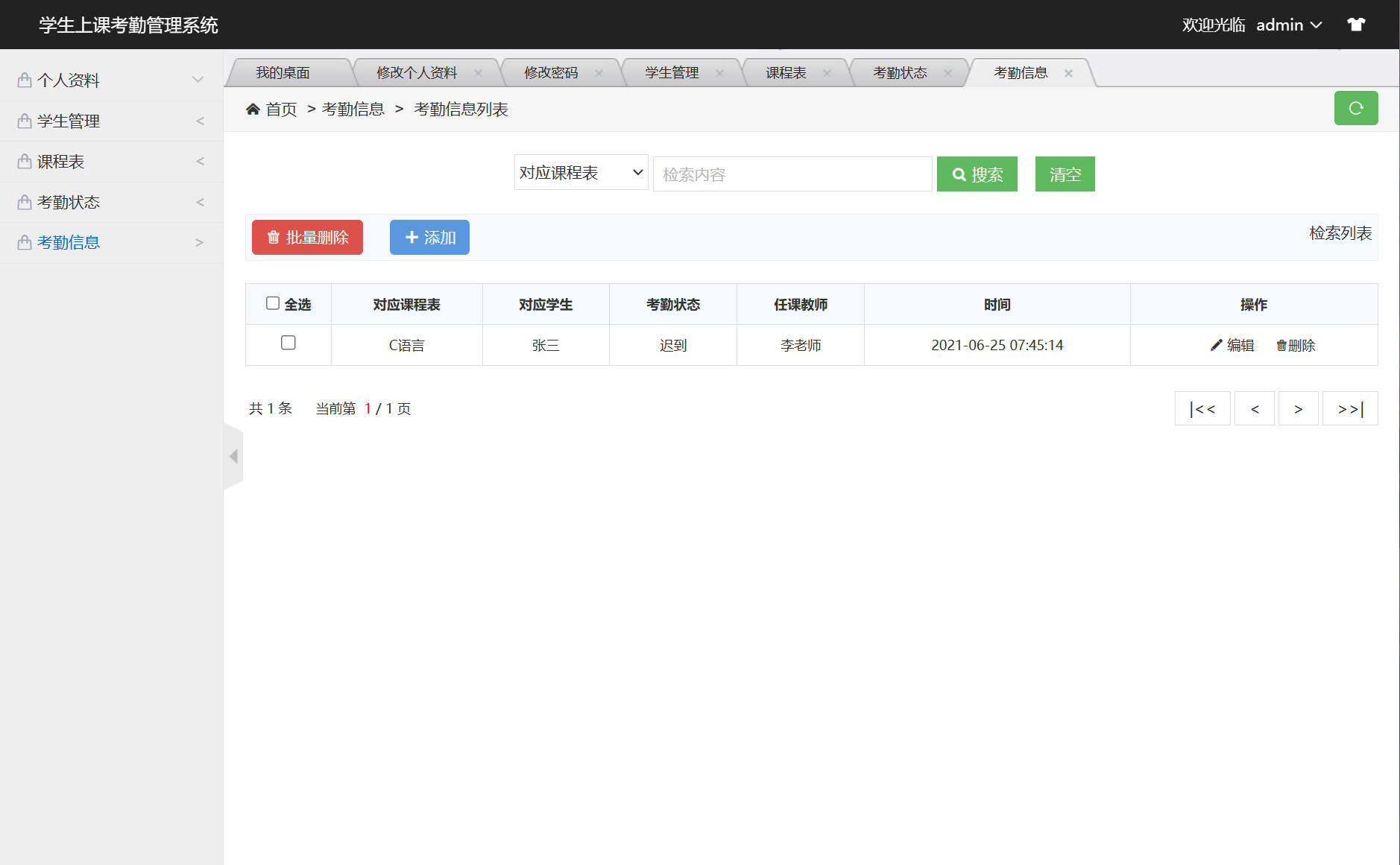Viewport: 1400px width, 865px height.
Task: Click the edit pencil icon for 张三's record
Action: (1215, 345)
